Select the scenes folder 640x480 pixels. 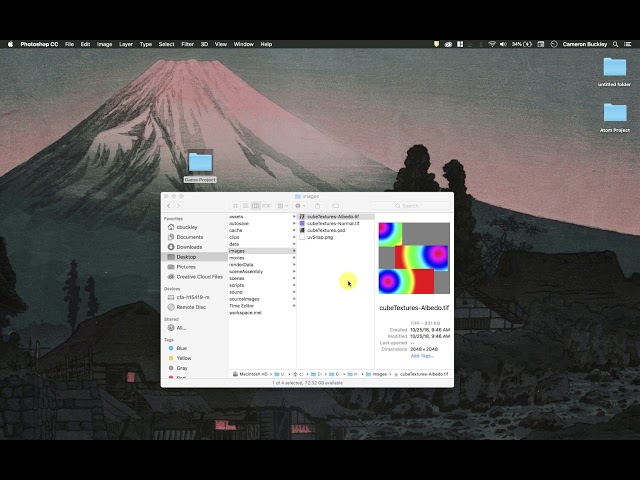pos(262,278)
